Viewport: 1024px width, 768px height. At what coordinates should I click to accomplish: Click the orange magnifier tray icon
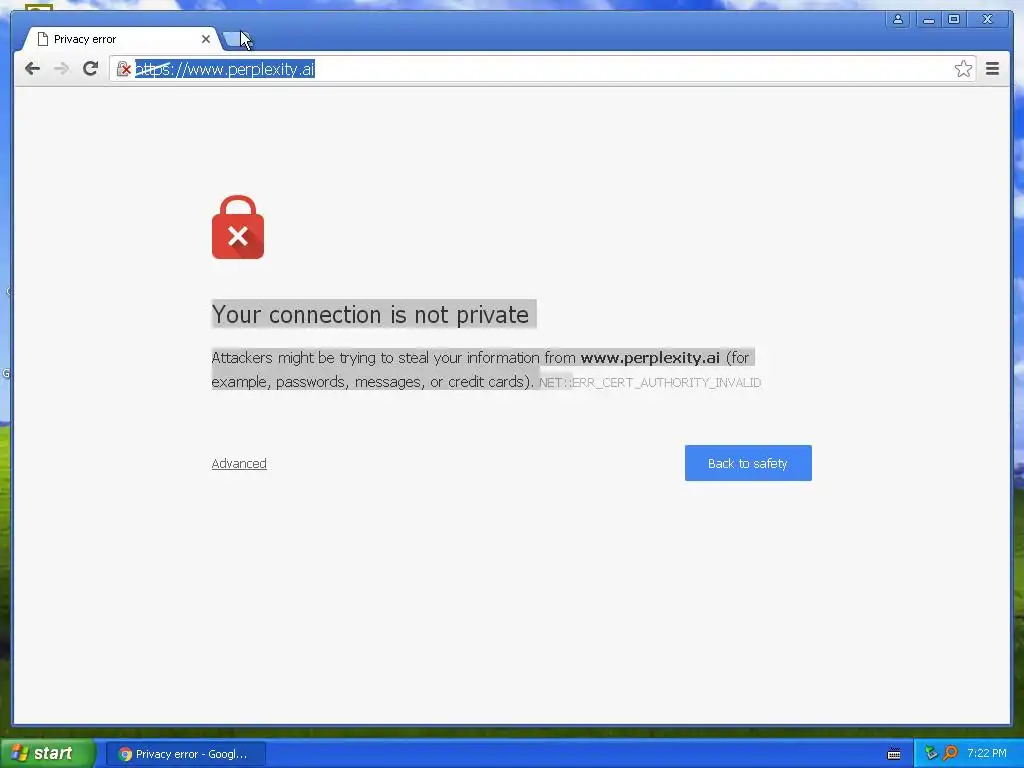(x=950, y=753)
